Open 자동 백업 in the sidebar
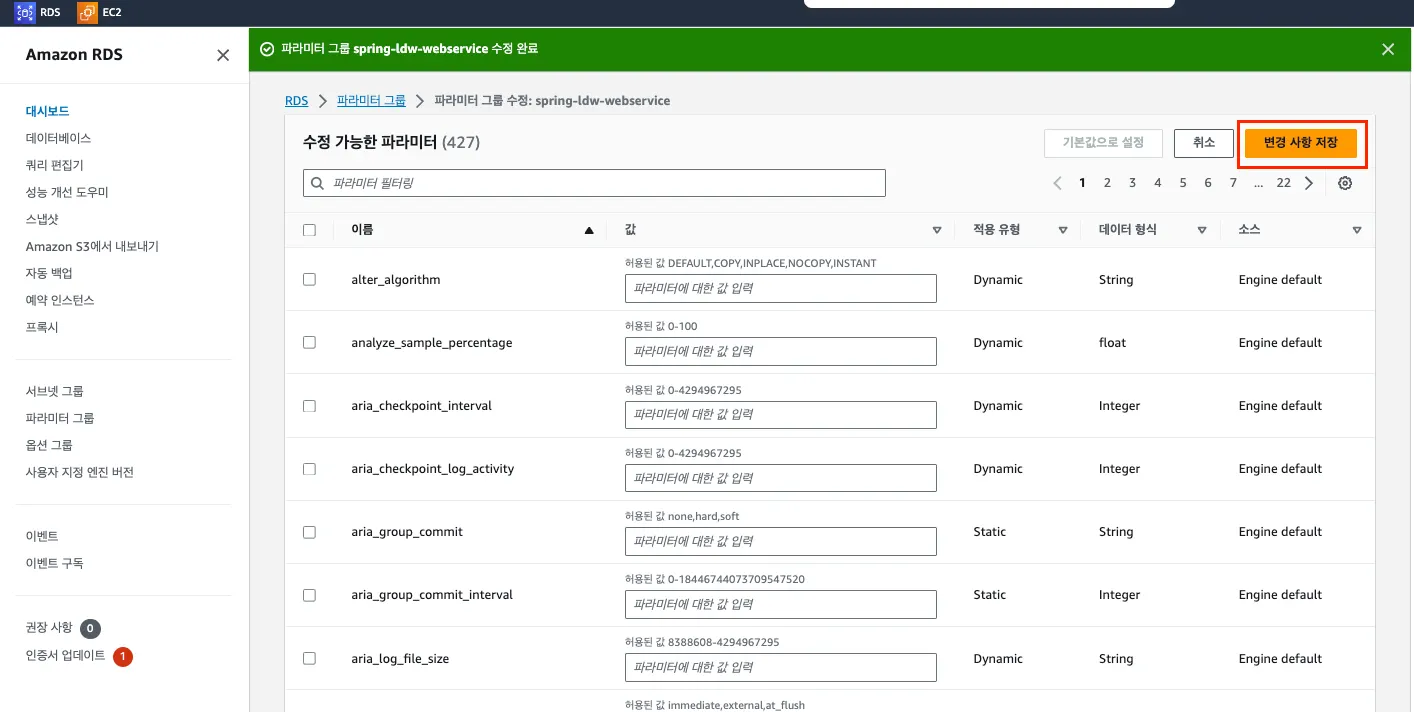 [49, 273]
